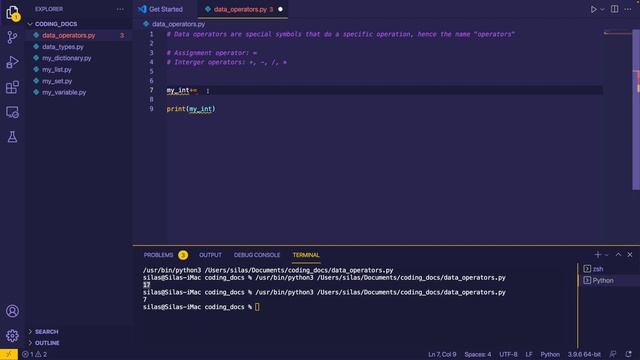The image size is (640, 360).
Task: Open the Manage gear settings
Action: (x=12, y=336)
